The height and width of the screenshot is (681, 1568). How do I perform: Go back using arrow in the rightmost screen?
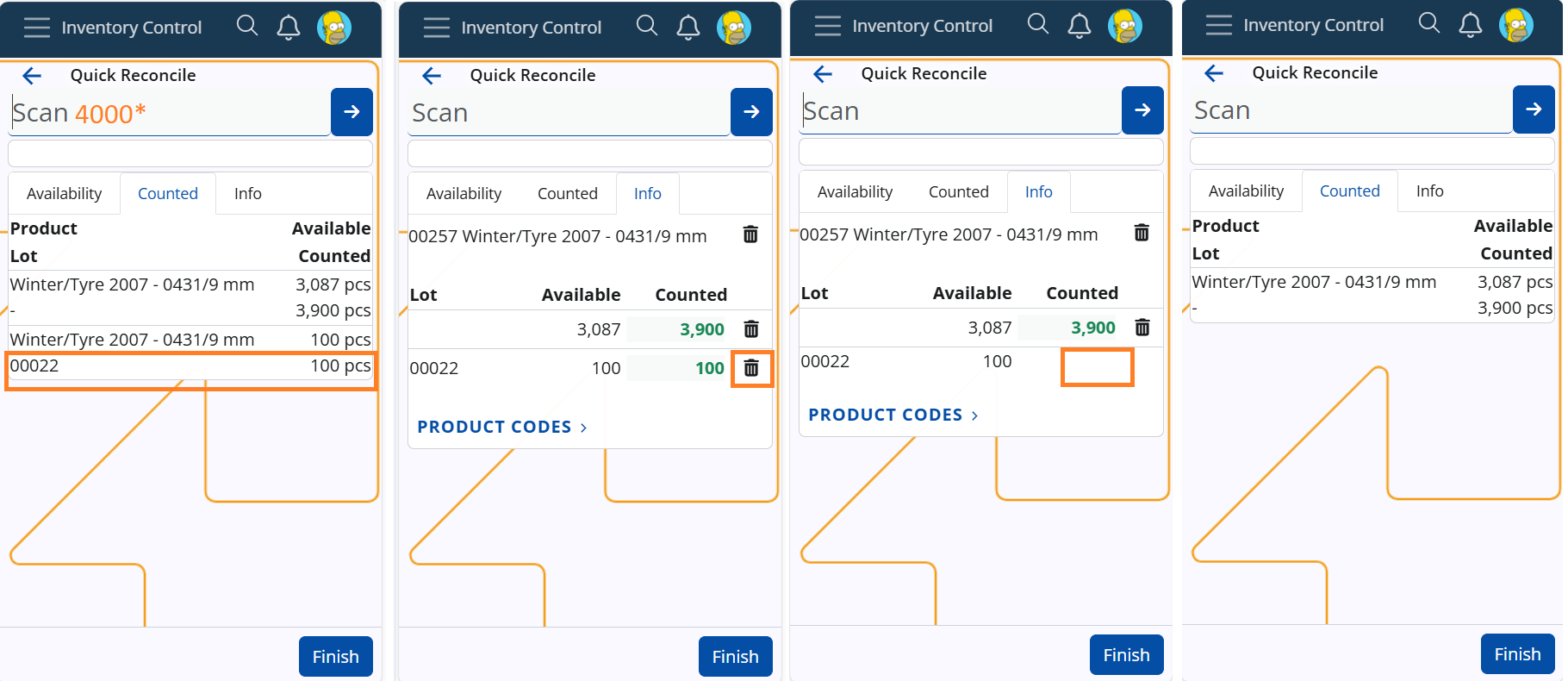point(1214,73)
